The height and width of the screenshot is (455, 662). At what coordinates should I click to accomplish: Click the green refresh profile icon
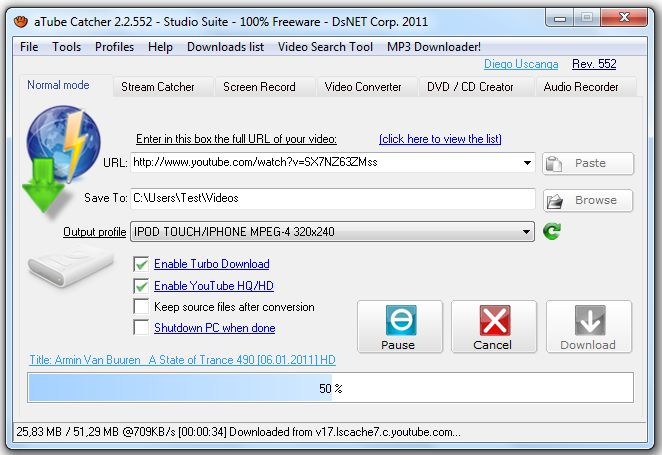pyautogui.click(x=551, y=231)
